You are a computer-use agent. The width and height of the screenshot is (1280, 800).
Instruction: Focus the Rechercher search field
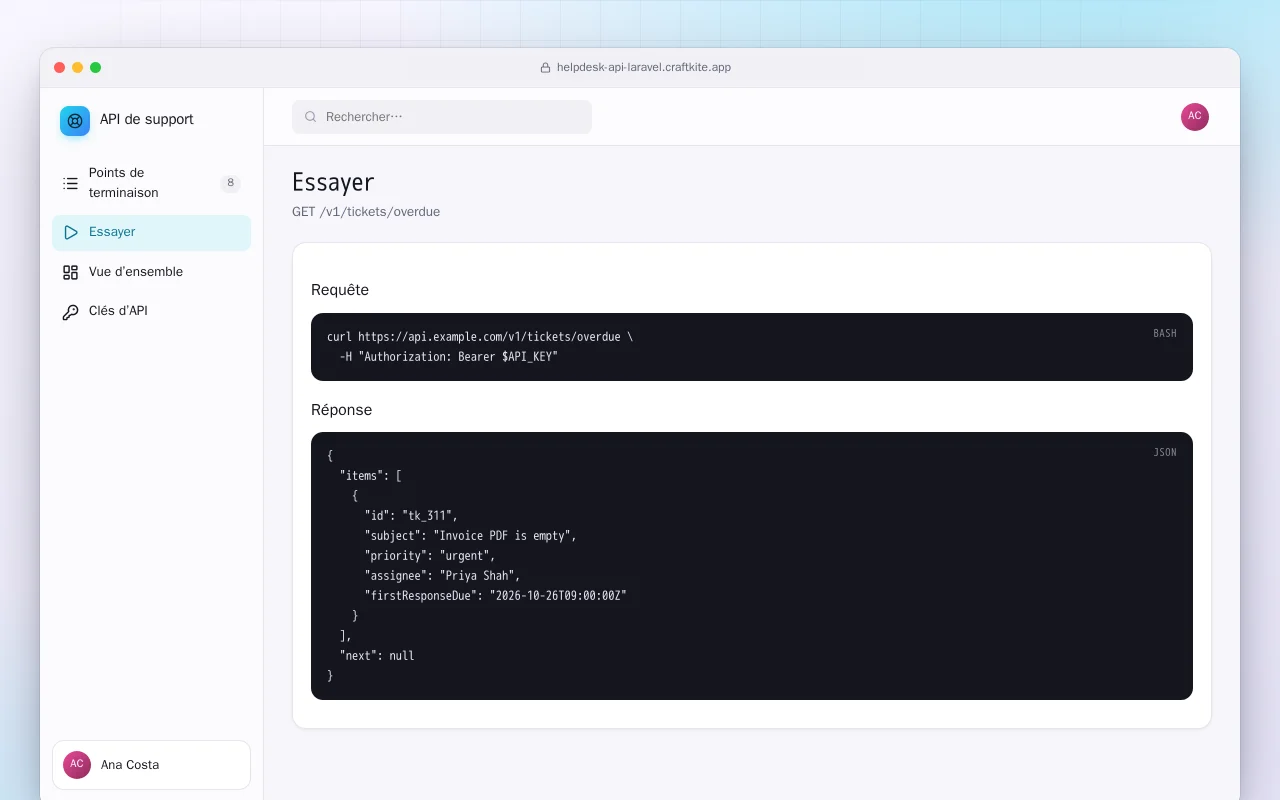442,117
